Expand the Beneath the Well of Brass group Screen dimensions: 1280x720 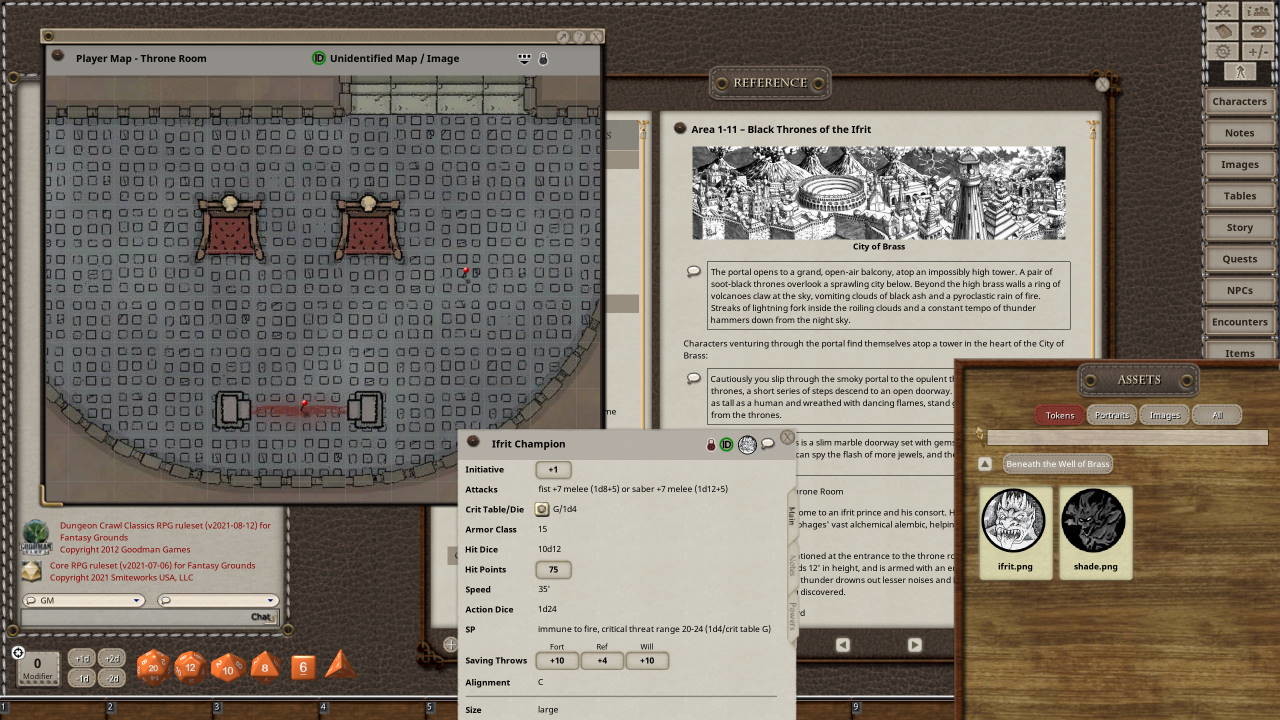pyautogui.click(x=984, y=463)
